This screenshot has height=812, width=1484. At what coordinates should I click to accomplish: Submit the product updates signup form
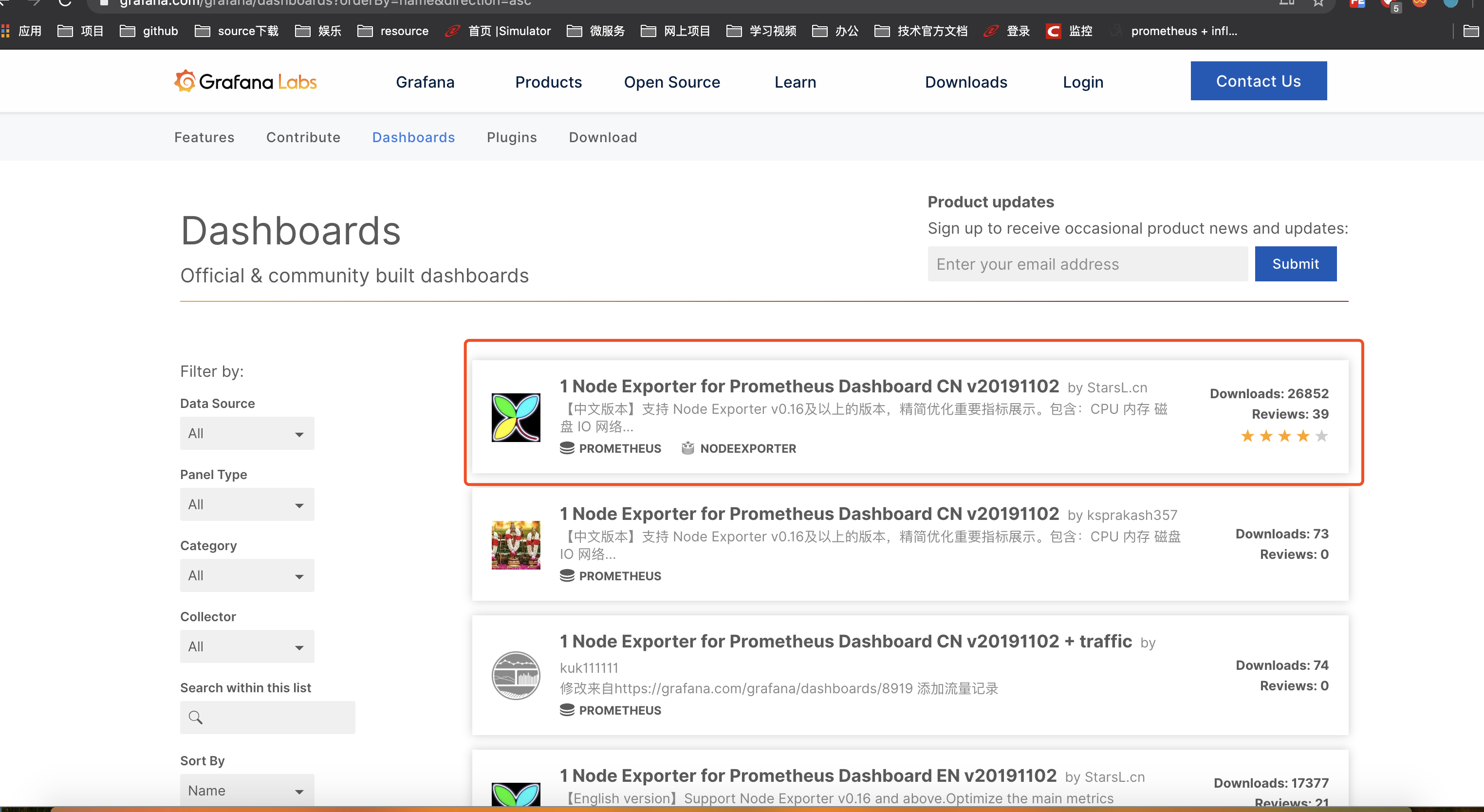coord(1295,264)
